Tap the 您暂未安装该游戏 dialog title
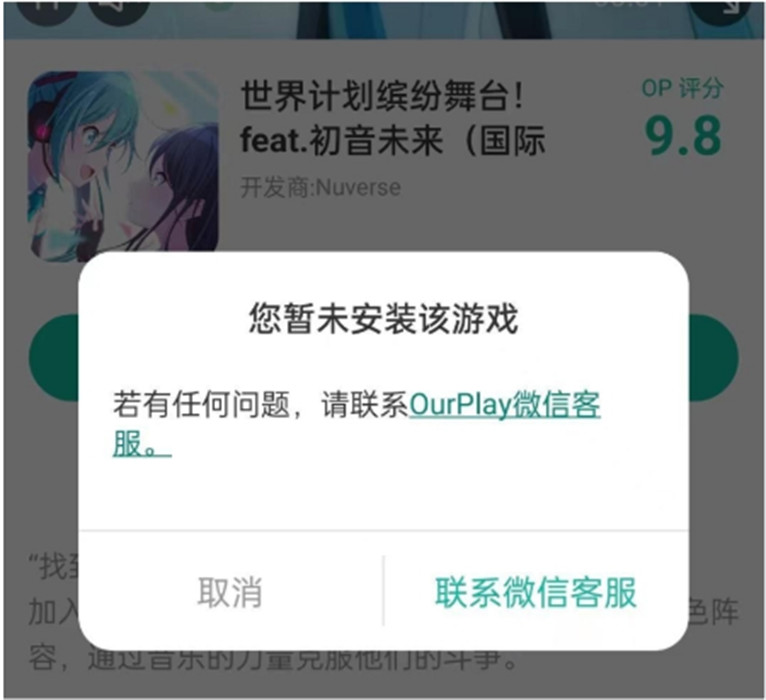 (383, 318)
